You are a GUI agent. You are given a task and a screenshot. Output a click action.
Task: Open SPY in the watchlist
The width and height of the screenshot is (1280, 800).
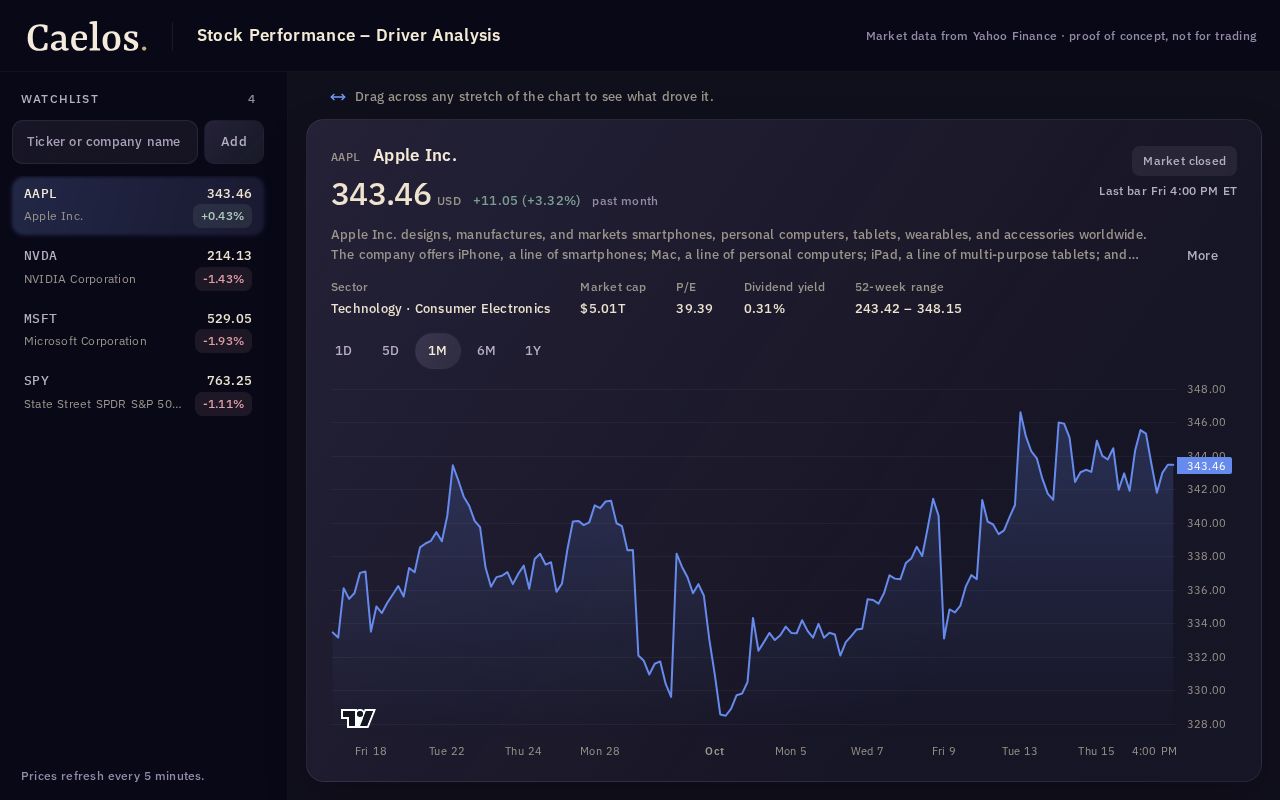[x=138, y=392]
